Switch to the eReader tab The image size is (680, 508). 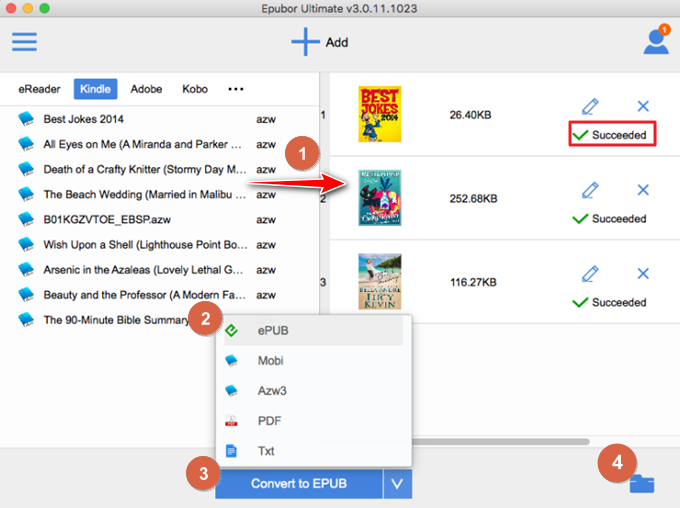[39, 89]
